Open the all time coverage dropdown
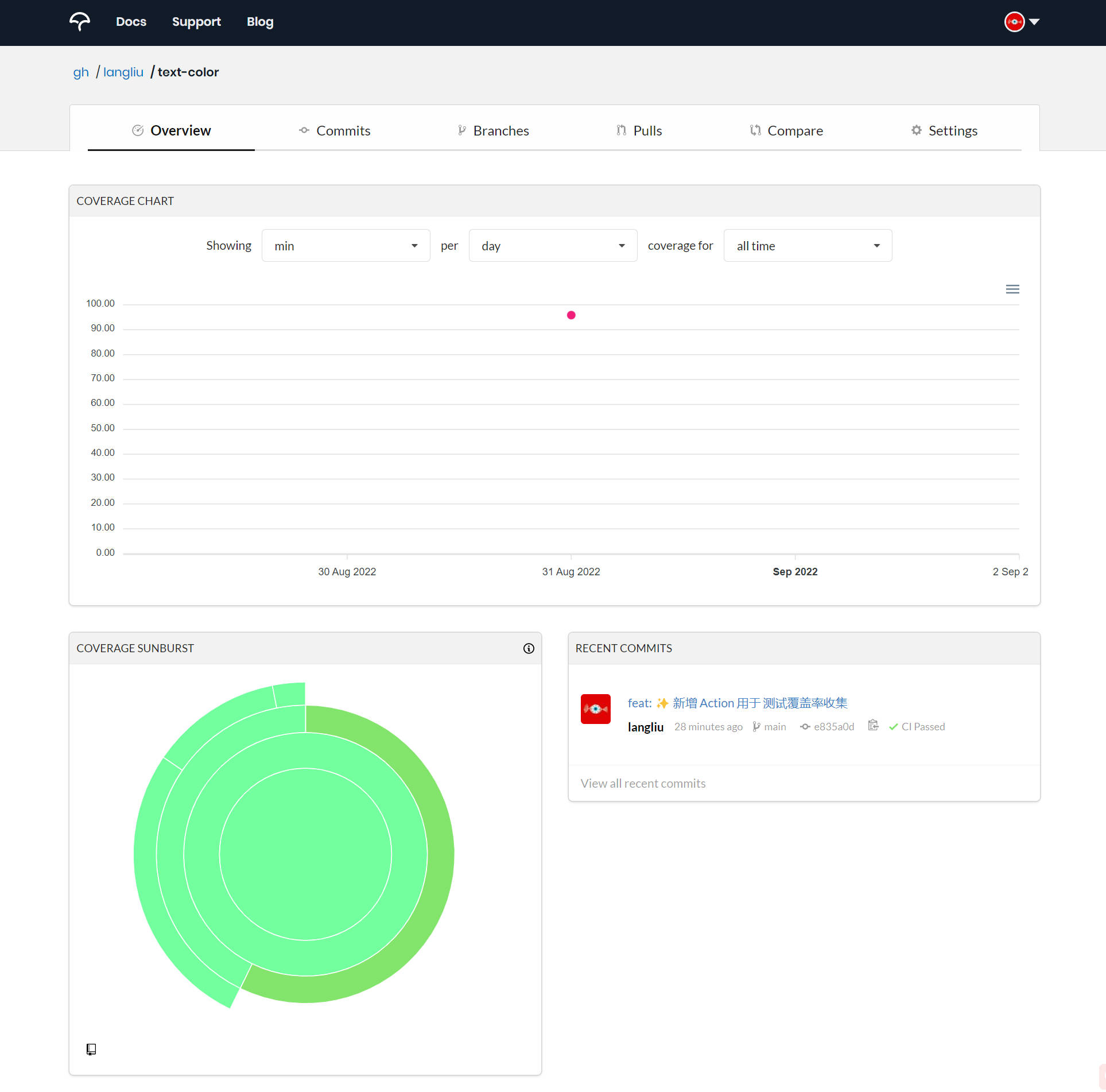 806,245
